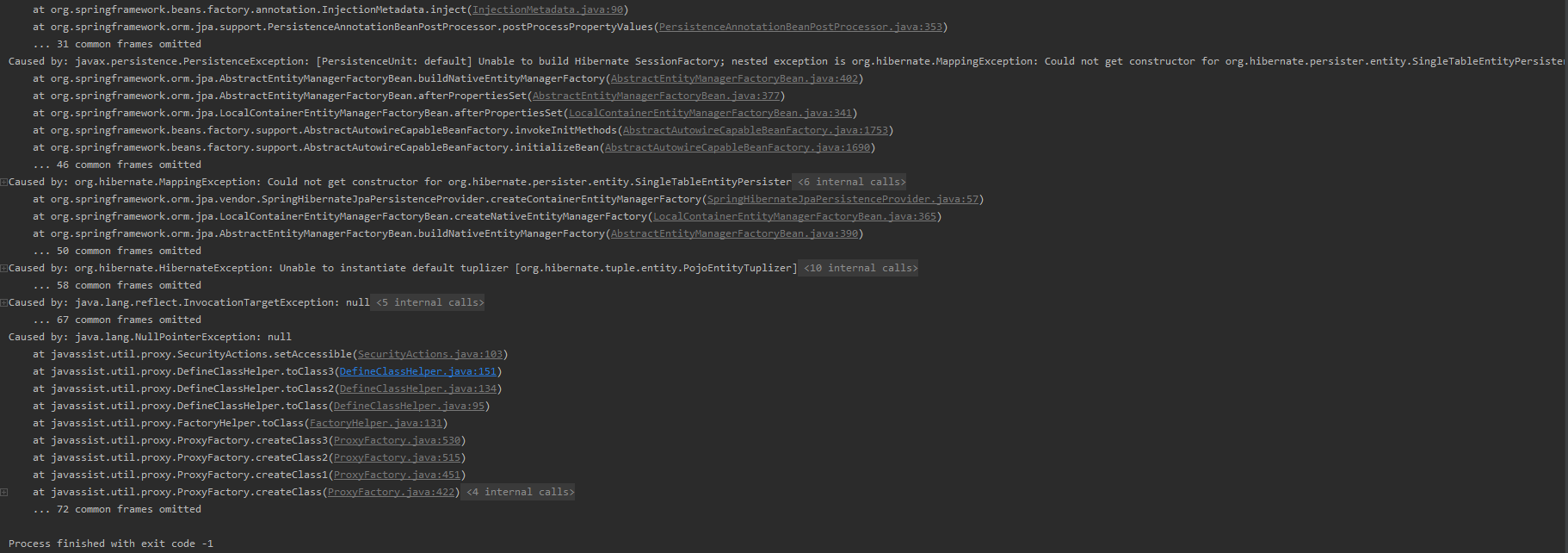1568x553 pixels.
Task: Click the "Process finished with exit code -1" line
Action: (111, 544)
